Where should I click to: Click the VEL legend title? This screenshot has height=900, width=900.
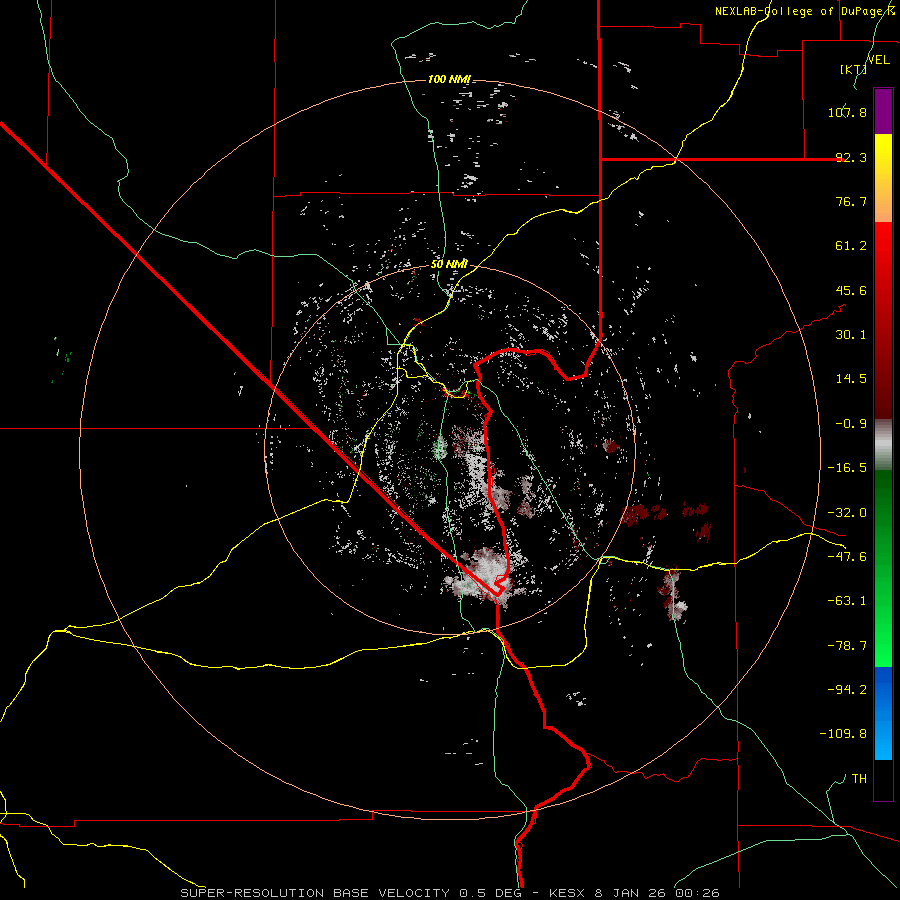(878, 60)
